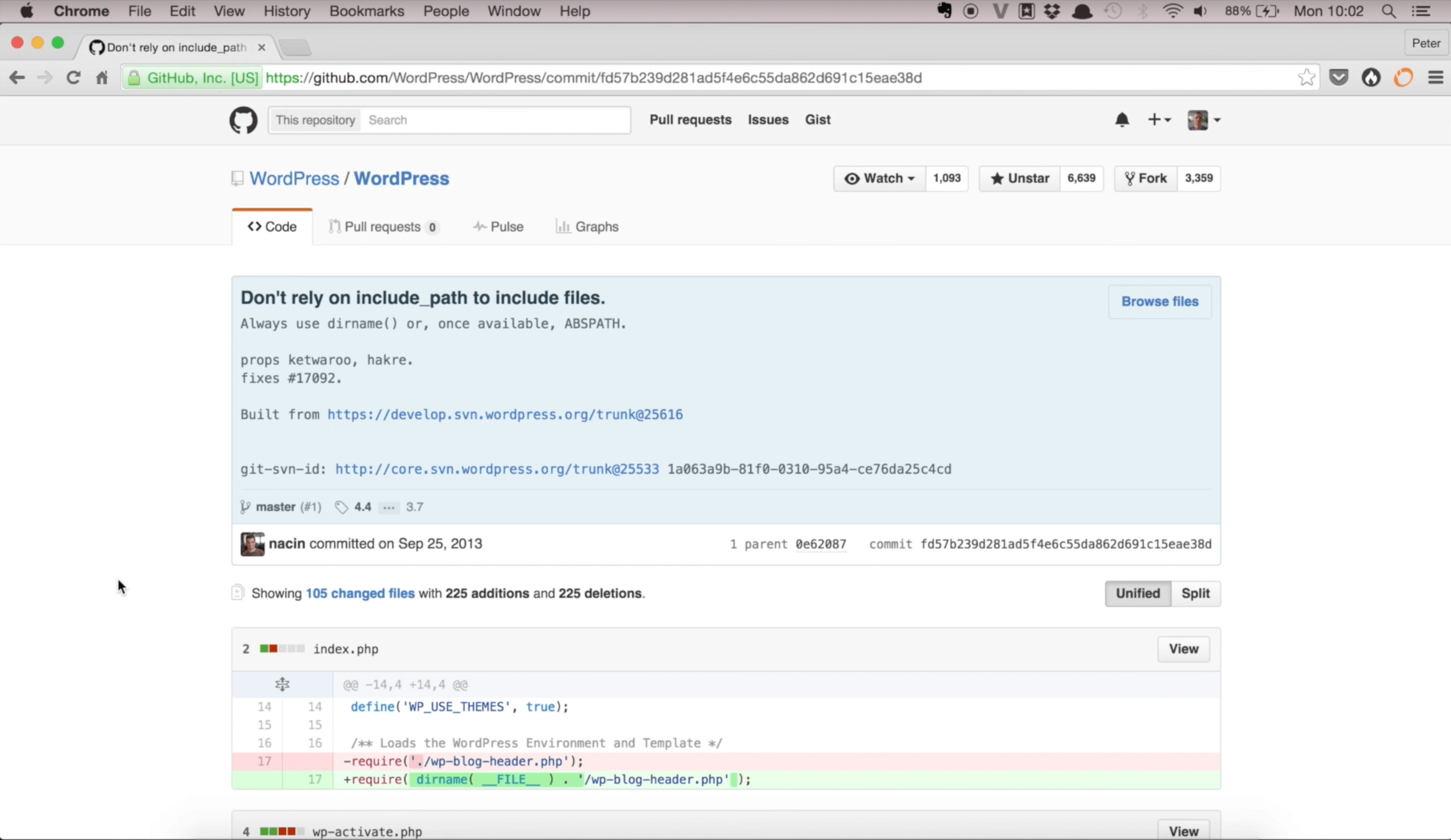Click the address bar URL

(594, 78)
